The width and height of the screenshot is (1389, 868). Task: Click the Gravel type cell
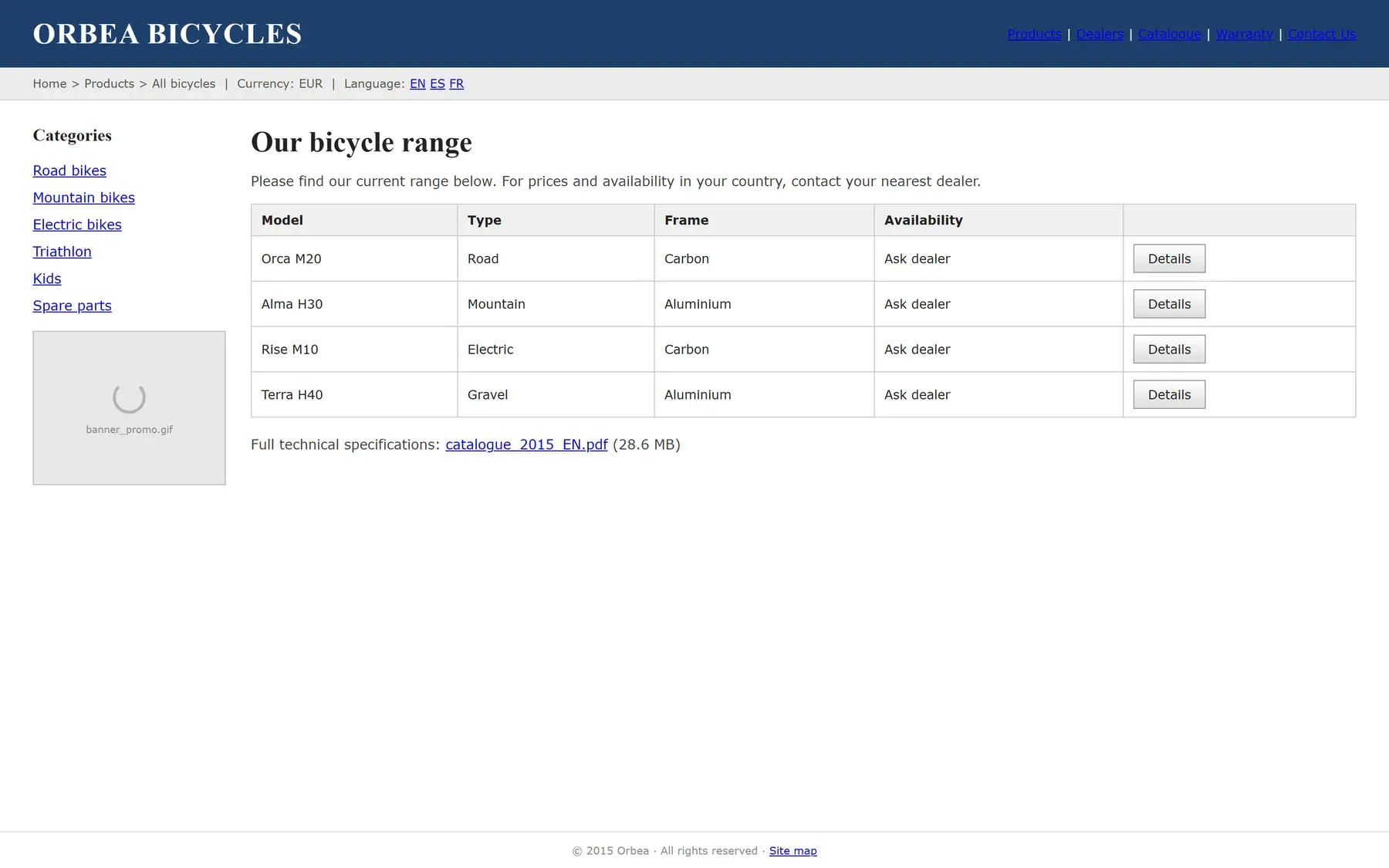click(556, 395)
